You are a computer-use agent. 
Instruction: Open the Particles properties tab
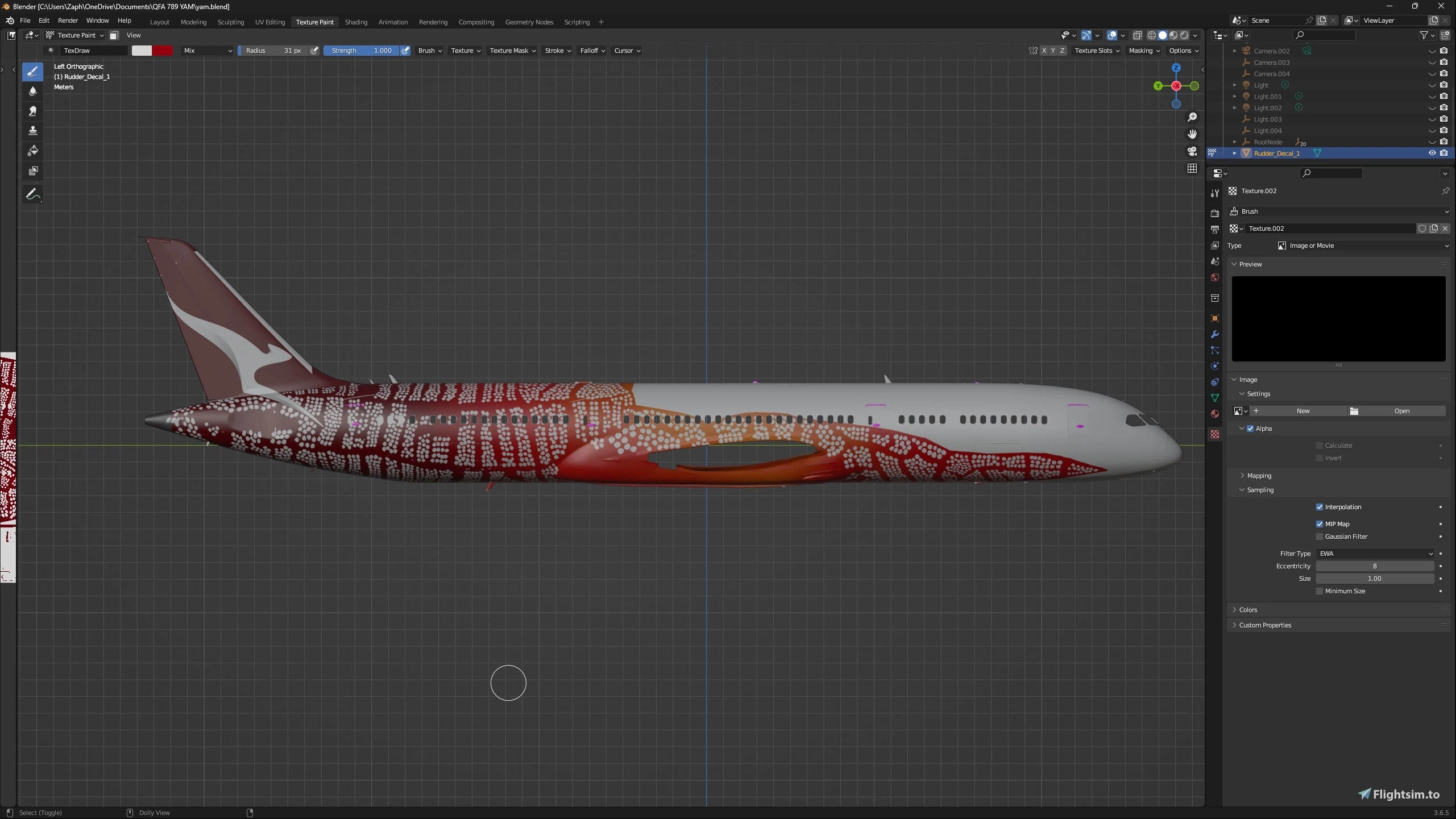(1214, 350)
